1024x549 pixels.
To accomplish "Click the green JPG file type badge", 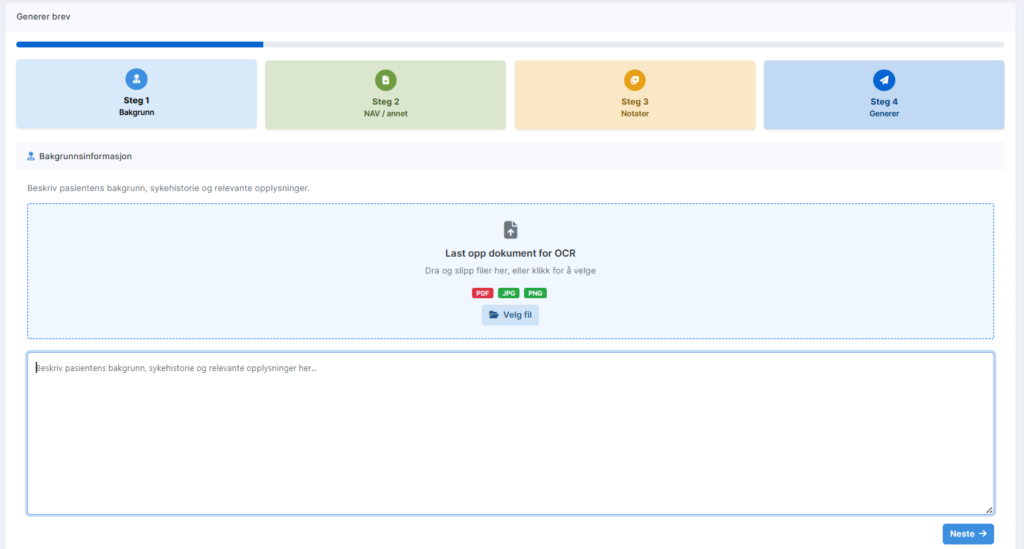I will click(509, 293).
